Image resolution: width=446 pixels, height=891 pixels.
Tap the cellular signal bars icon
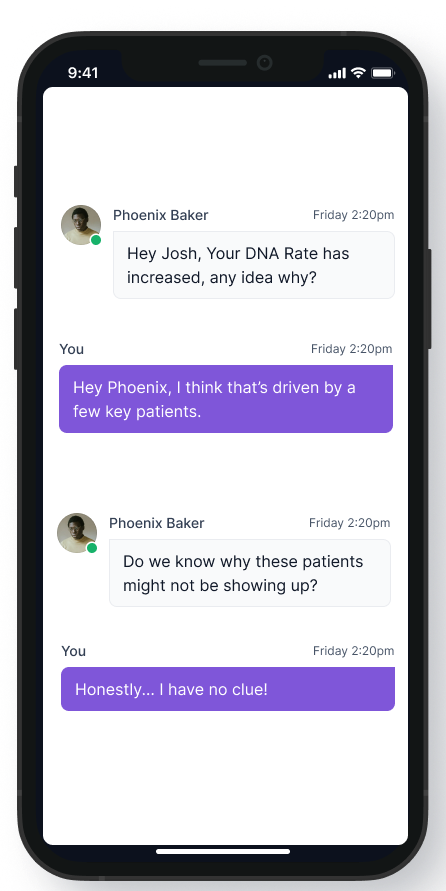click(337, 73)
